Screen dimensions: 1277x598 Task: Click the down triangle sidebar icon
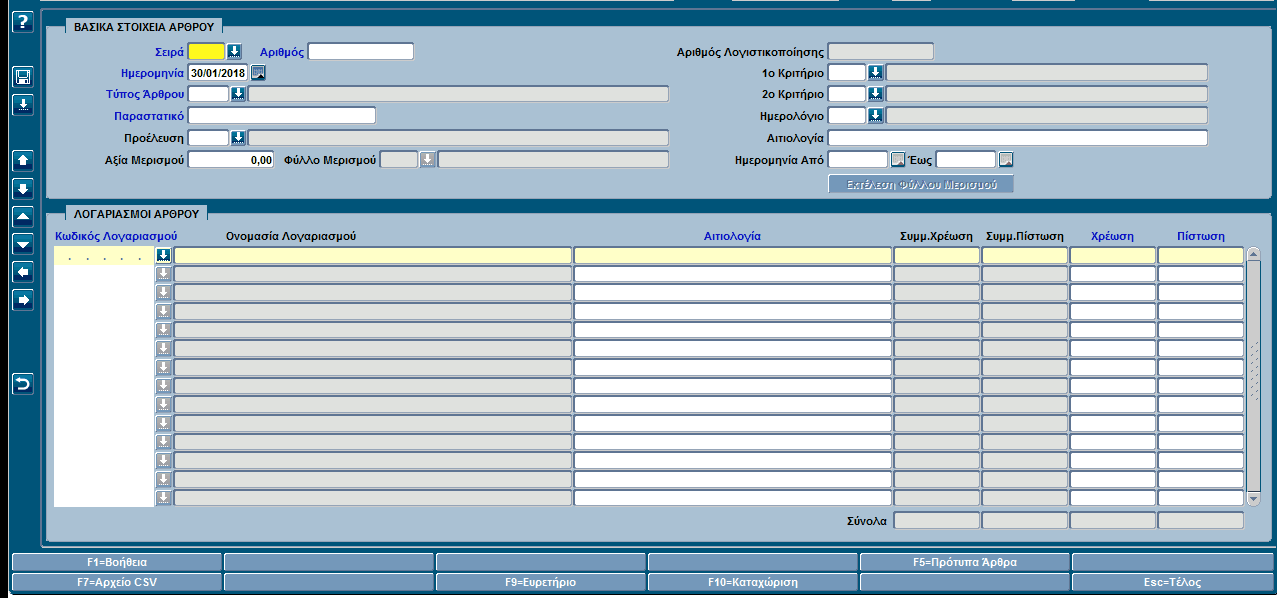[x=23, y=243]
